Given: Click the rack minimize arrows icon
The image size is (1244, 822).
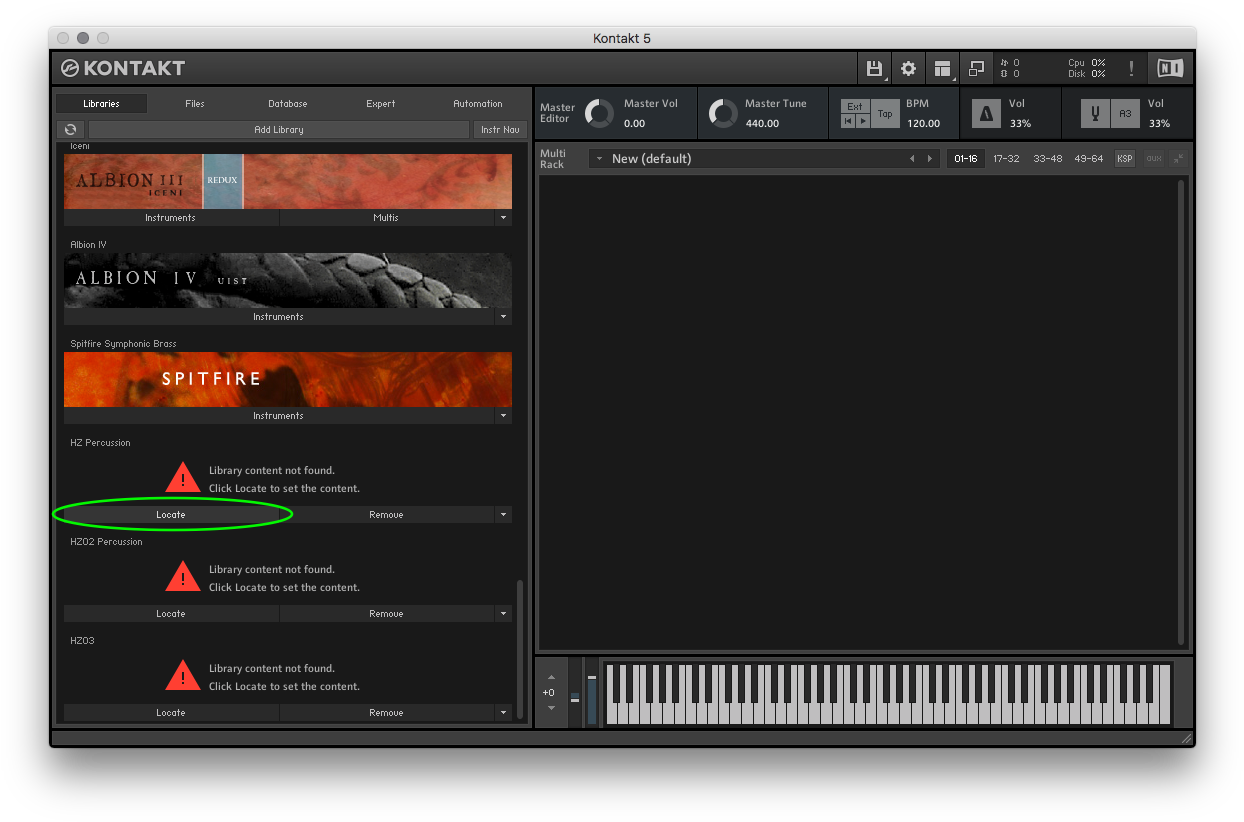Looking at the screenshot, I should [x=1178, y=159].
